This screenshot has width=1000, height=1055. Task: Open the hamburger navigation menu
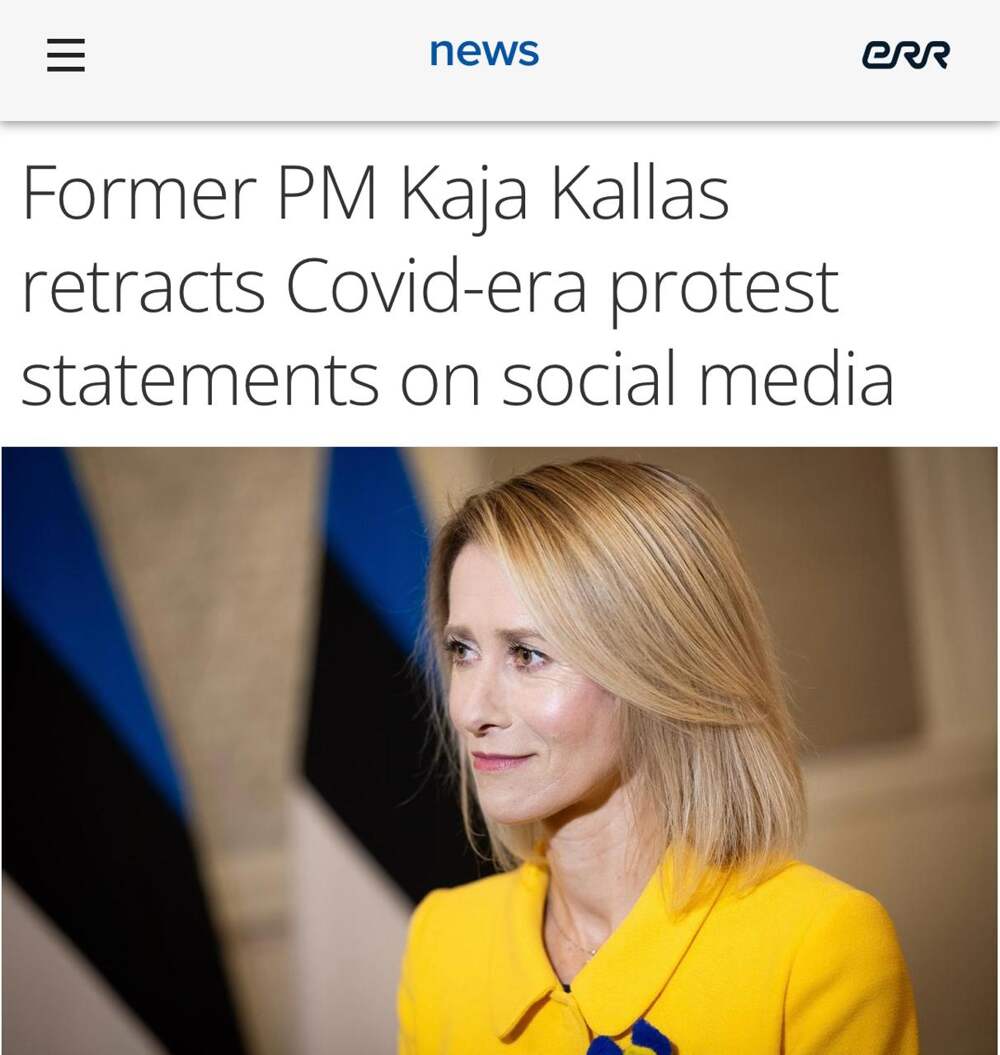click(x=66, y=55)
